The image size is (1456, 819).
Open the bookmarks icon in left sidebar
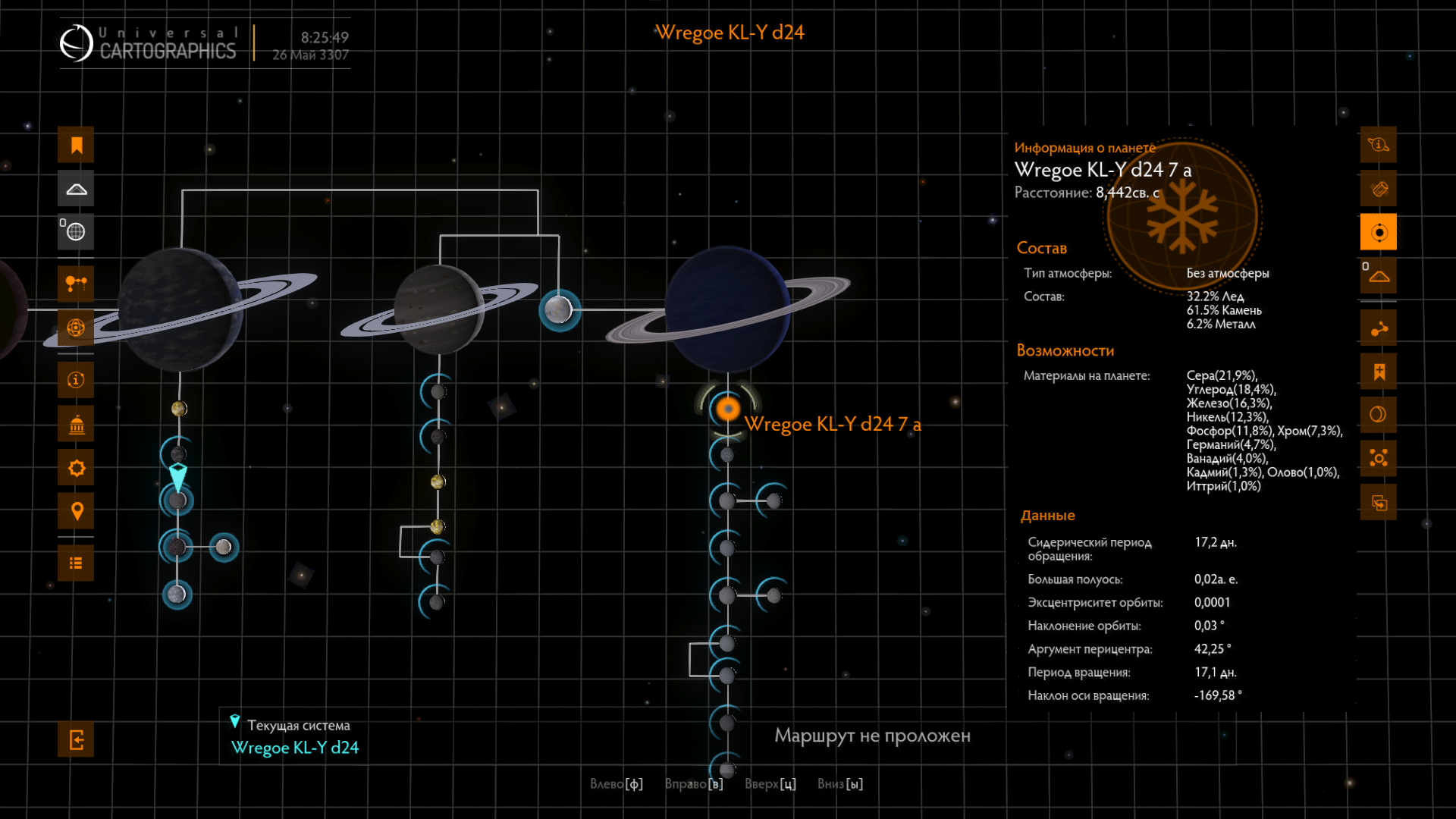point(76,145)
